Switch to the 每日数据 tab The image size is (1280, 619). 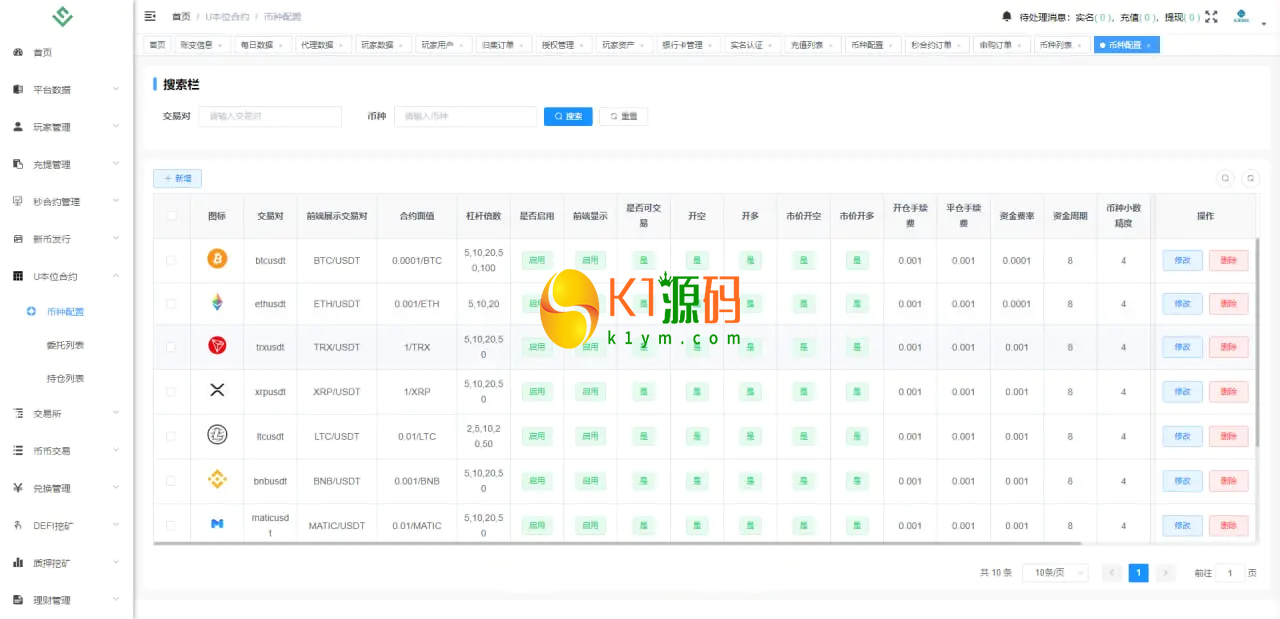[262, 45]
